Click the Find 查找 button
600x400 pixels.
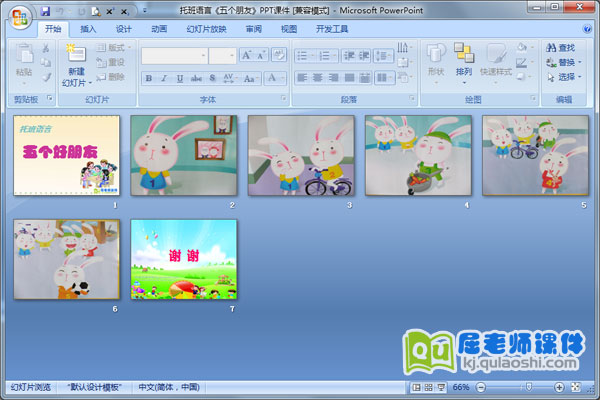point(561,48)
